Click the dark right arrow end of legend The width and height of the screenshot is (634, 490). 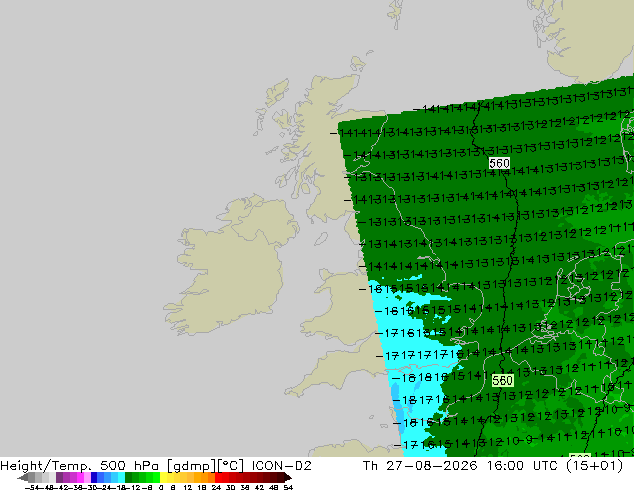(x=287, y=478)
